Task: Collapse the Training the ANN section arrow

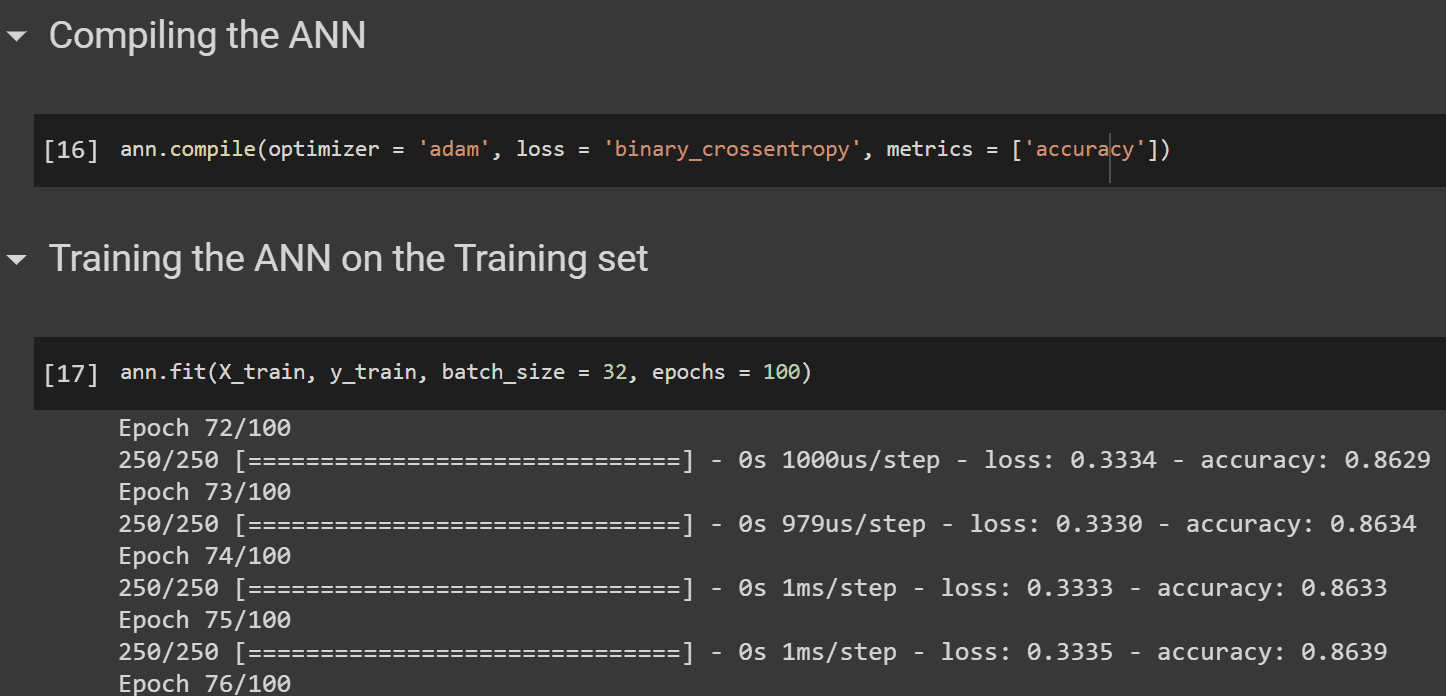Action: click(x=16, y=260)
